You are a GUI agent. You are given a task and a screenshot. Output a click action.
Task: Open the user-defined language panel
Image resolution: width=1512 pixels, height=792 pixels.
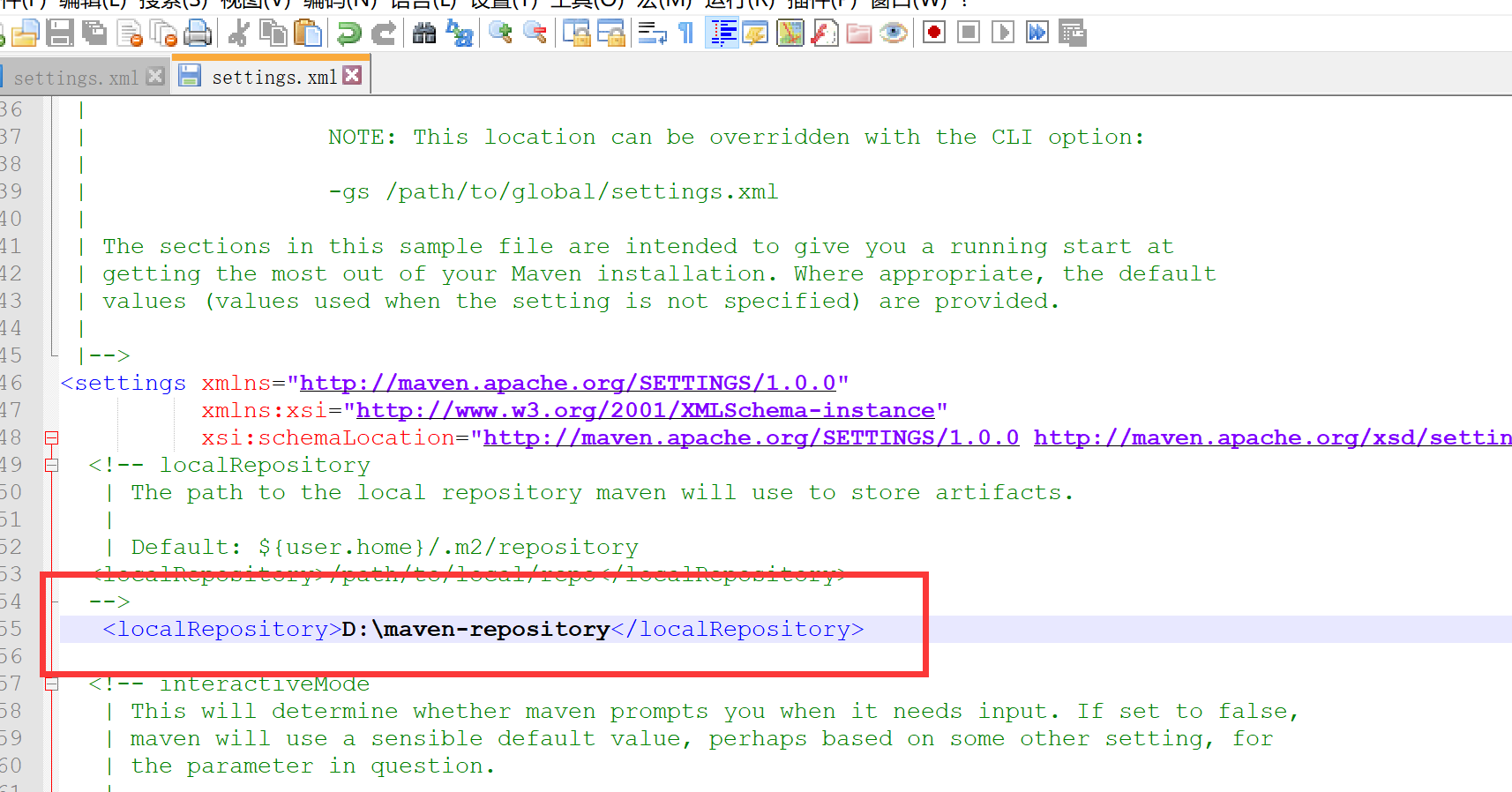click(x=756, y=34)
